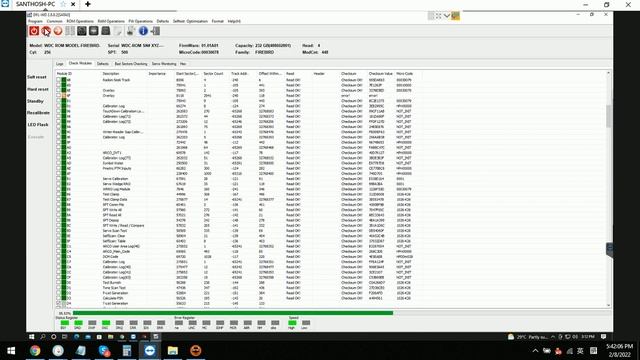
Task: Click the red power button in toolbar
Action: tap(34, 31)
